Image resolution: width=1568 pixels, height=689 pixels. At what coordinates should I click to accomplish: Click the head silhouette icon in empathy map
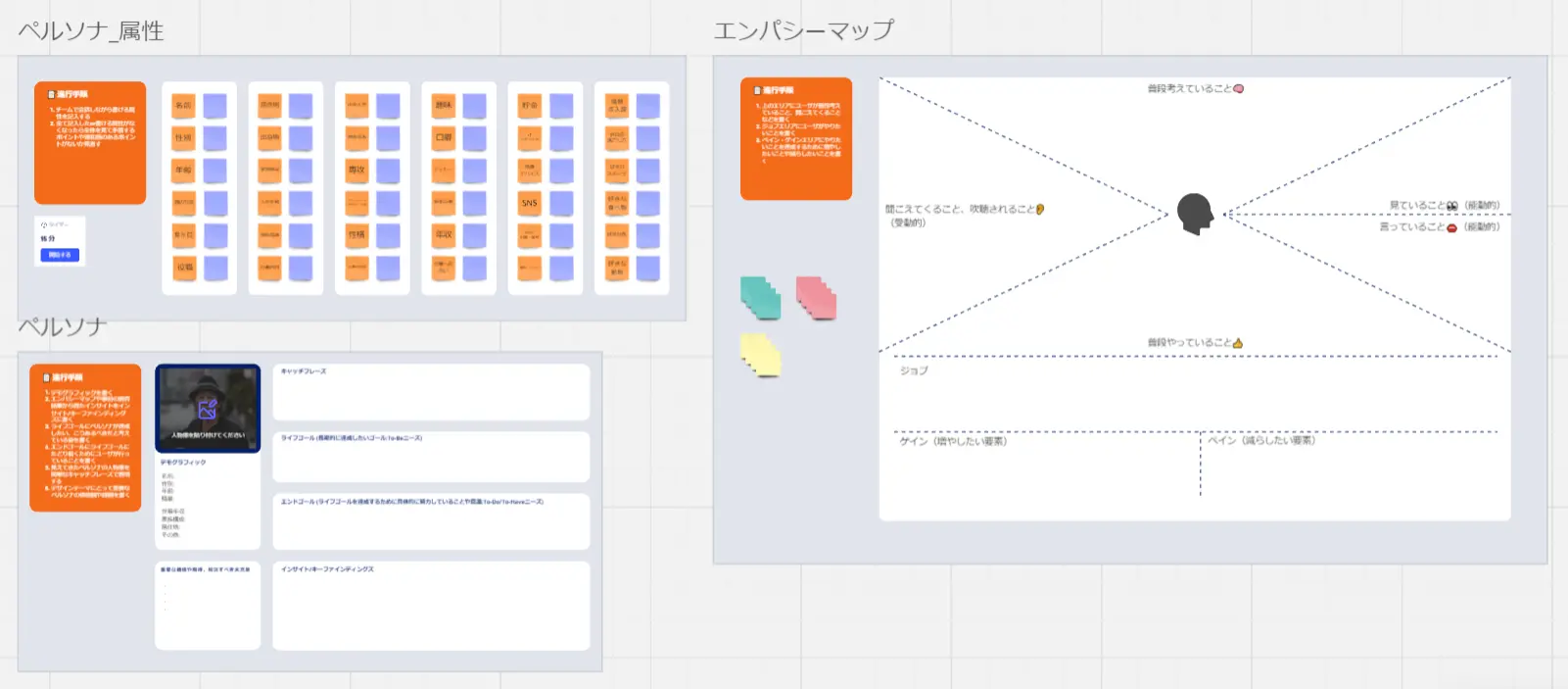1195,214
